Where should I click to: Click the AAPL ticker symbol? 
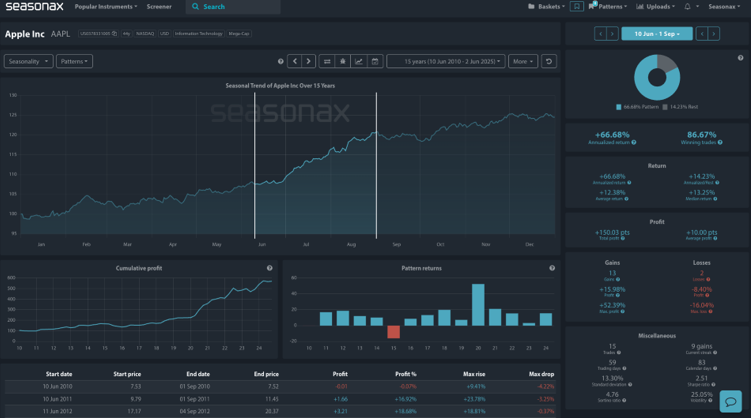[60, 34]
